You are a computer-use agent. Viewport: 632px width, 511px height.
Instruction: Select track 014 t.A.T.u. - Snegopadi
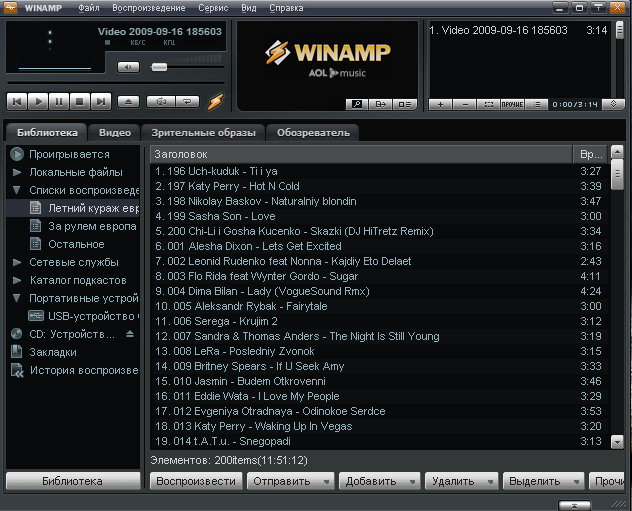coord(379,441)
